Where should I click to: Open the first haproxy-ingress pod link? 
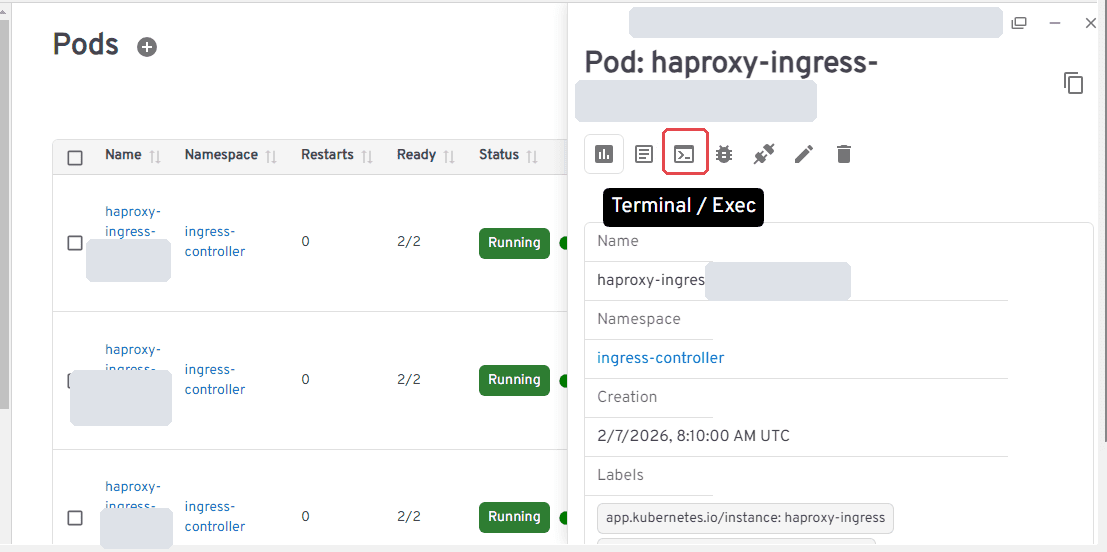click(x=133, y=221)
